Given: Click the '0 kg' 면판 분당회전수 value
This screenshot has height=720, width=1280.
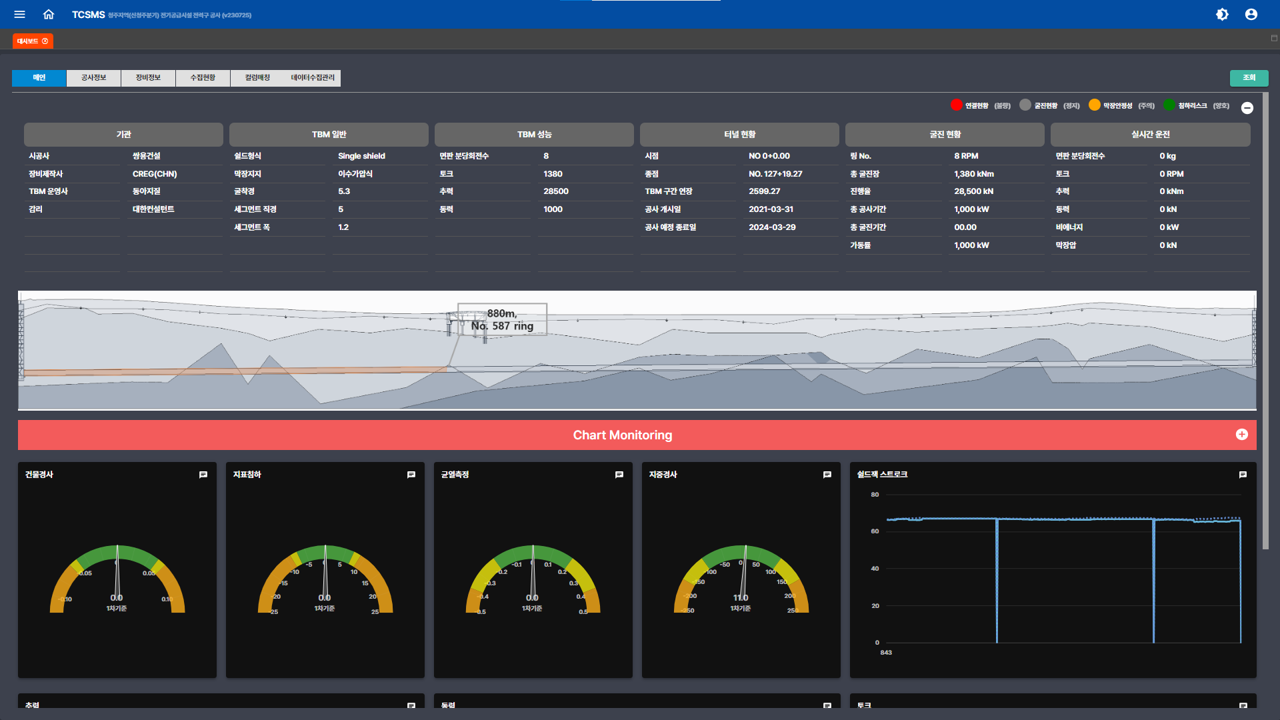Looking at the screenshot, I should point(1167,156).
